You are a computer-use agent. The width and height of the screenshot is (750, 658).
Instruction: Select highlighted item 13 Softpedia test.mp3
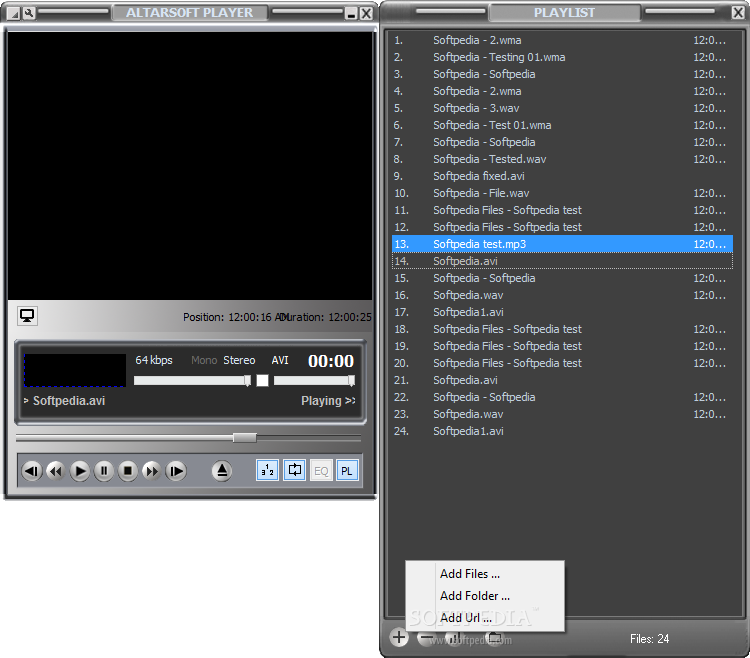(x=562, y=244)
